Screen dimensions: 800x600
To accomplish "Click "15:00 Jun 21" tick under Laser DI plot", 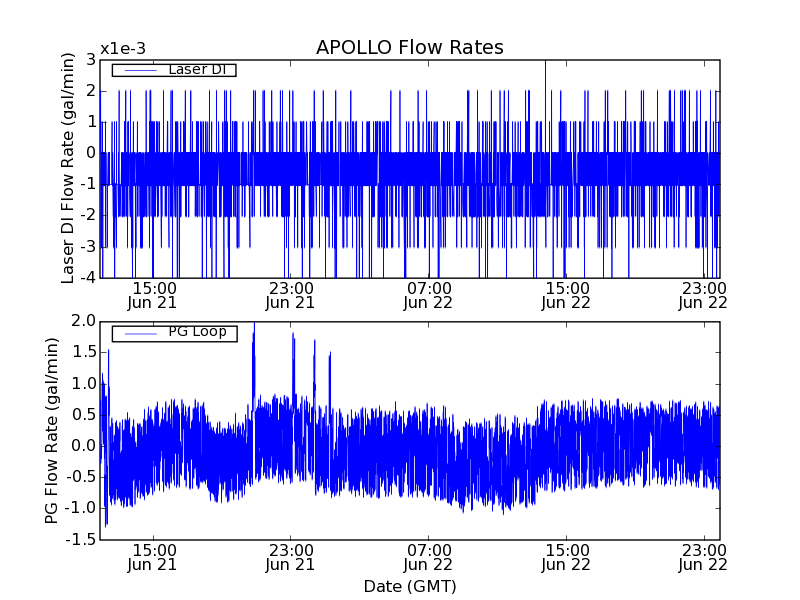I will (x=152, y=296).
